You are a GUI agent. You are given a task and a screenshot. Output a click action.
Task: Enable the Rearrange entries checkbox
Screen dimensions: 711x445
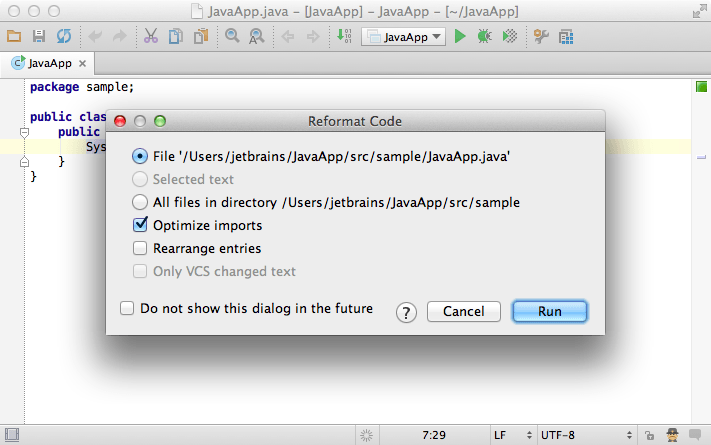click(140, 248)
